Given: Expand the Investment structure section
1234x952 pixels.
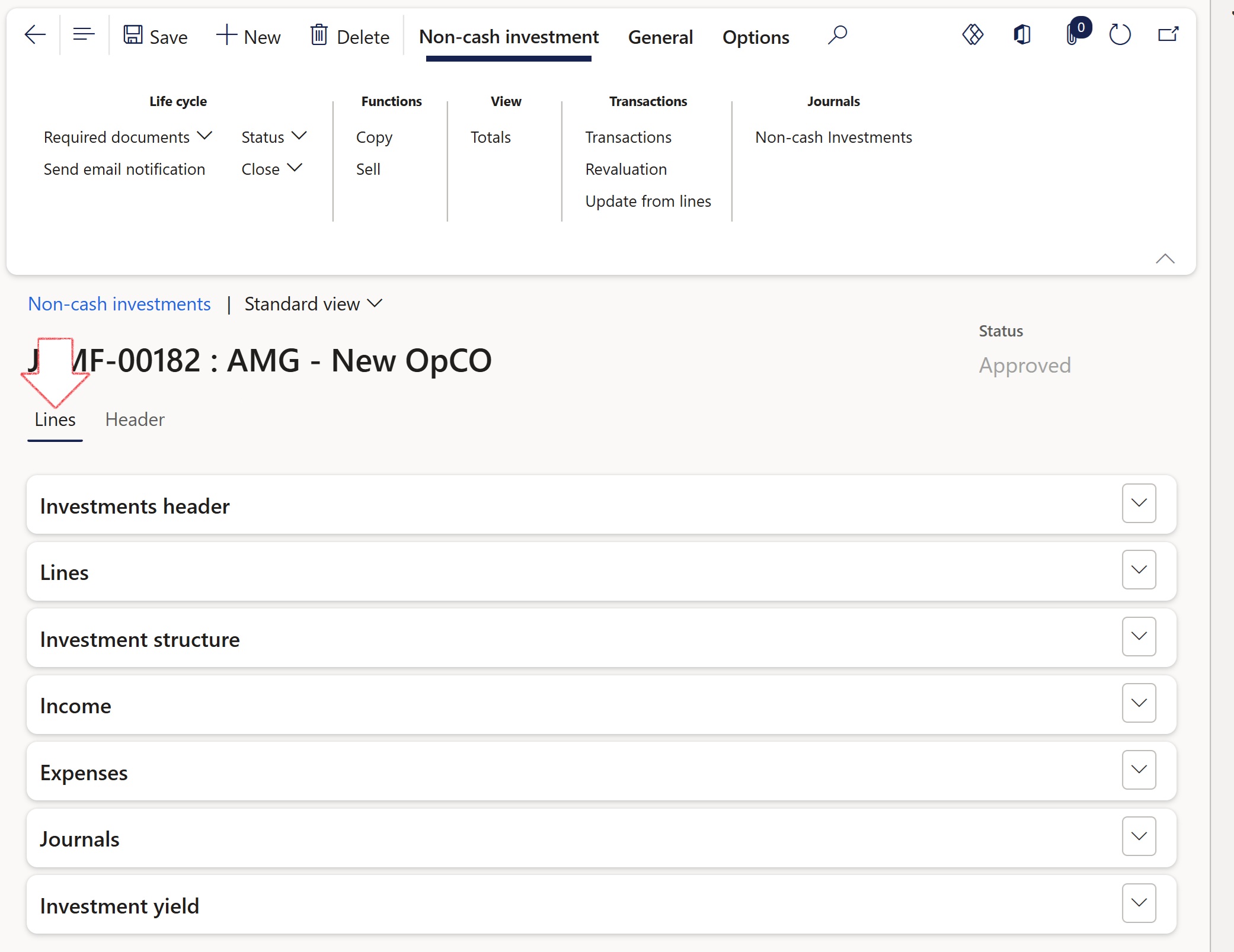Looking at the screenshot, I should 1139,636.
